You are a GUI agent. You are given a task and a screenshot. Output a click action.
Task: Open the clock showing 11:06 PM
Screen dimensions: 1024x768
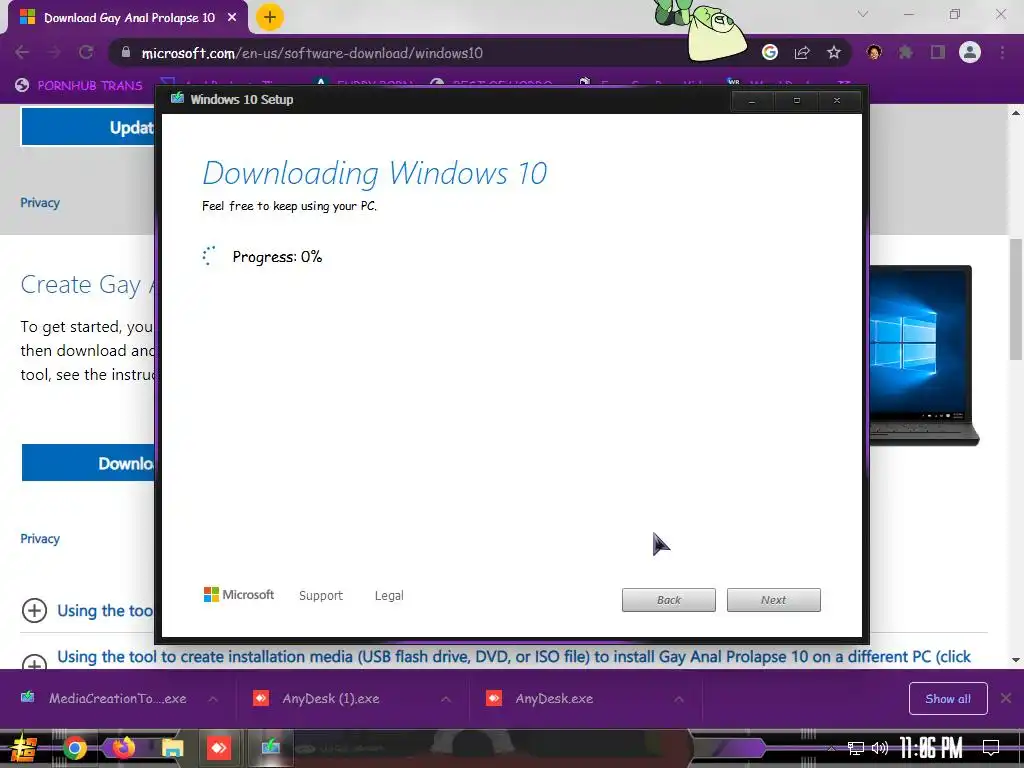(x=931, y=748)
